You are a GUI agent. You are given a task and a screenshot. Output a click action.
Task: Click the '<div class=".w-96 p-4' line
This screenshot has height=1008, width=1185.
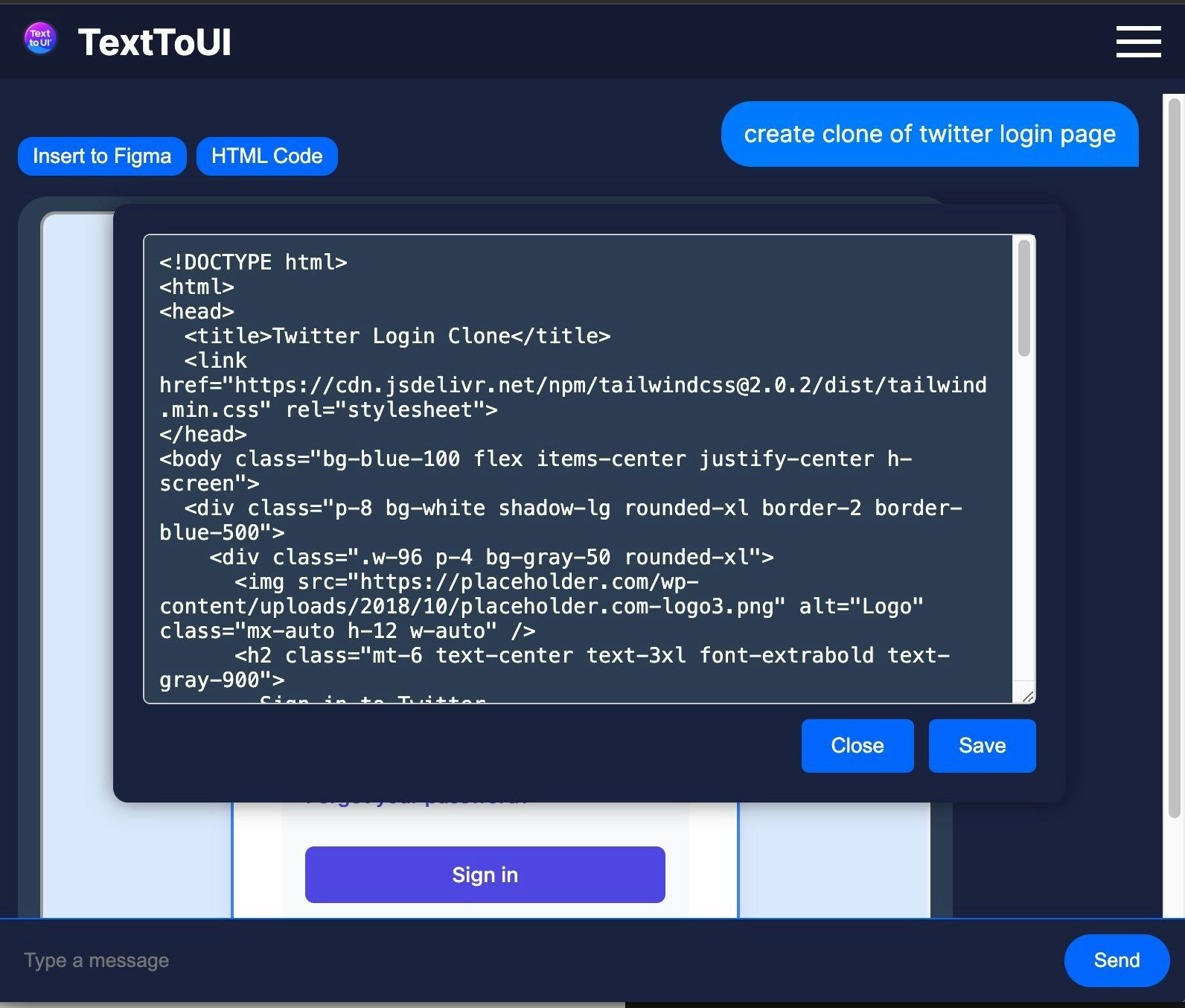pyautogui.click(x=491, y=557)
